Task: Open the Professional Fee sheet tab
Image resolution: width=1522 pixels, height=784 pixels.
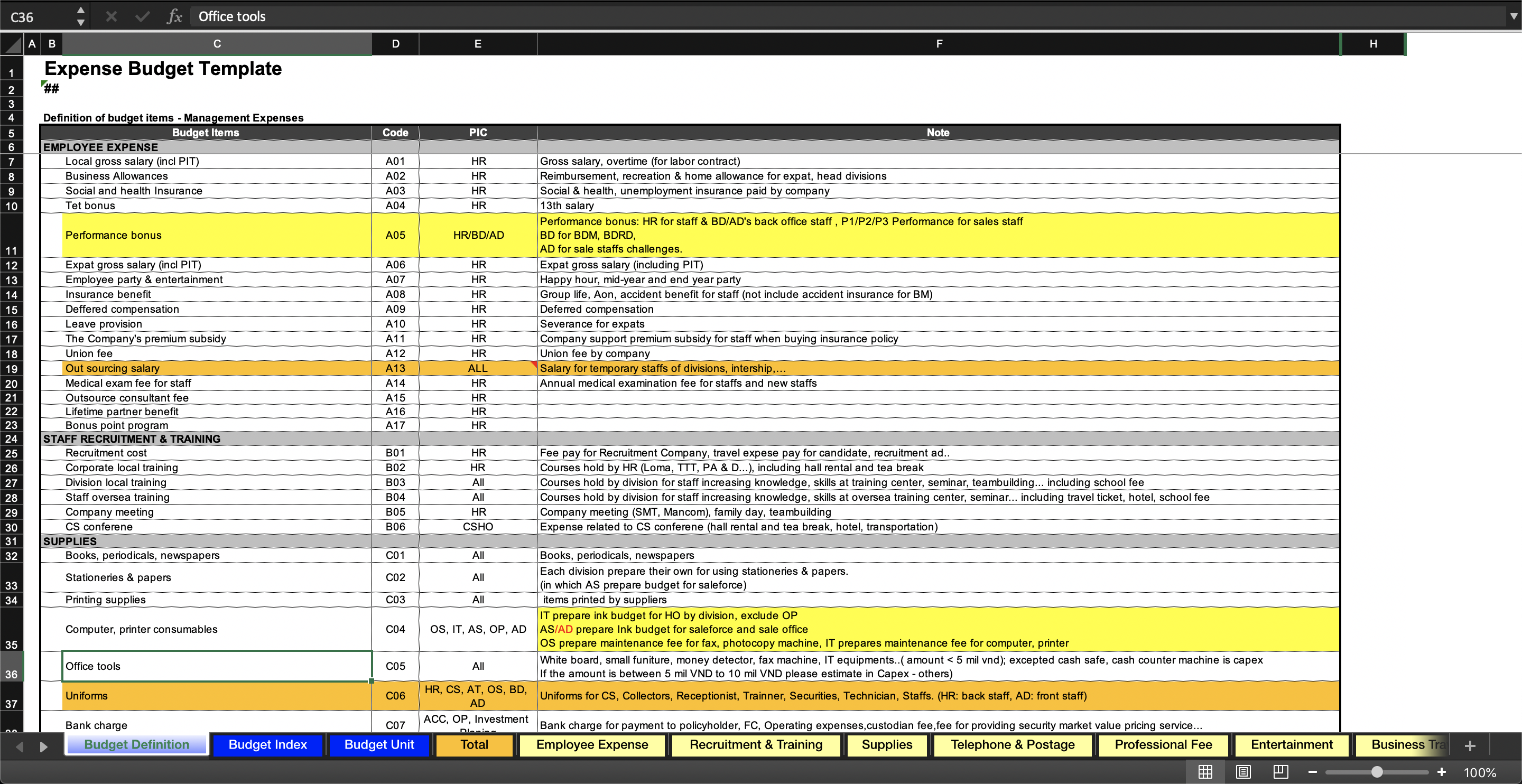Action: pos(1163,744)
